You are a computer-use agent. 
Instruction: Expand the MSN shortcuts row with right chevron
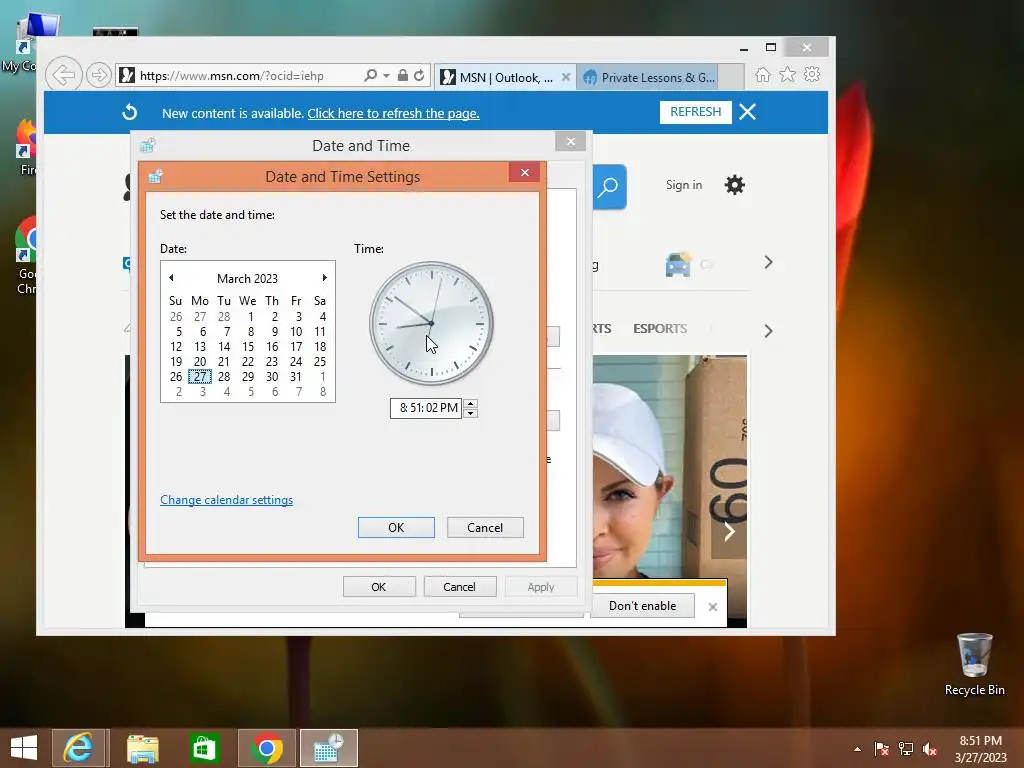point(768,263)
